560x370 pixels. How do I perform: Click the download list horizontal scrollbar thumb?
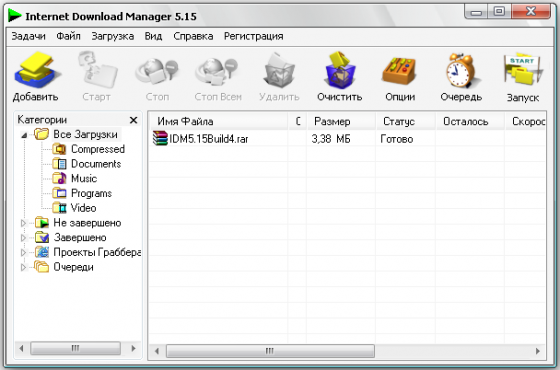tap(270, 351)
